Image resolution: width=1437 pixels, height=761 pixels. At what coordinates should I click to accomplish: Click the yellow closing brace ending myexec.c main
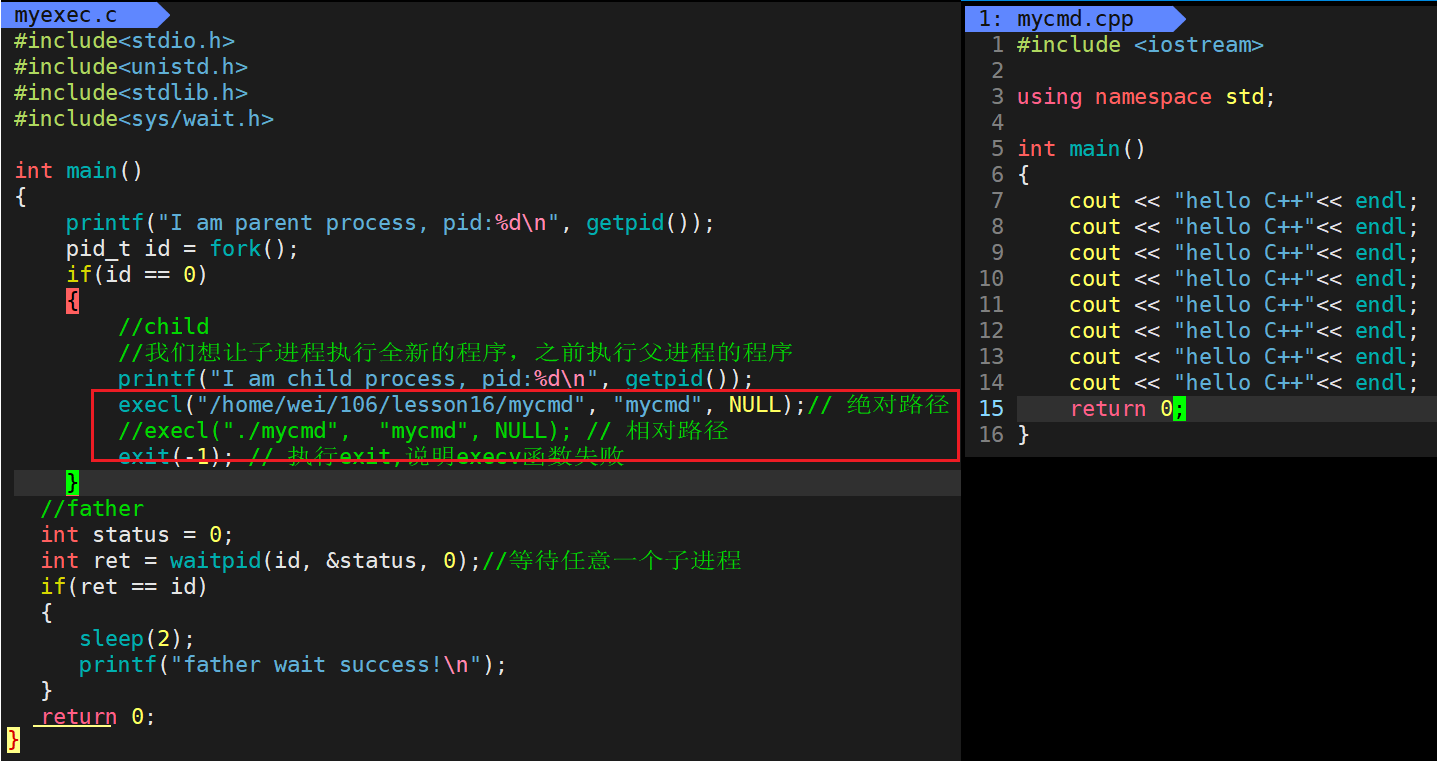(13, 741)
